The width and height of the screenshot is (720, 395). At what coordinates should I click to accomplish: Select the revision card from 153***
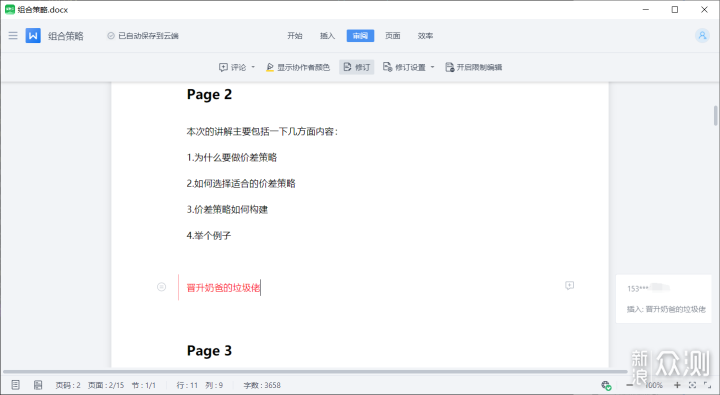click(x=664, y=299)
